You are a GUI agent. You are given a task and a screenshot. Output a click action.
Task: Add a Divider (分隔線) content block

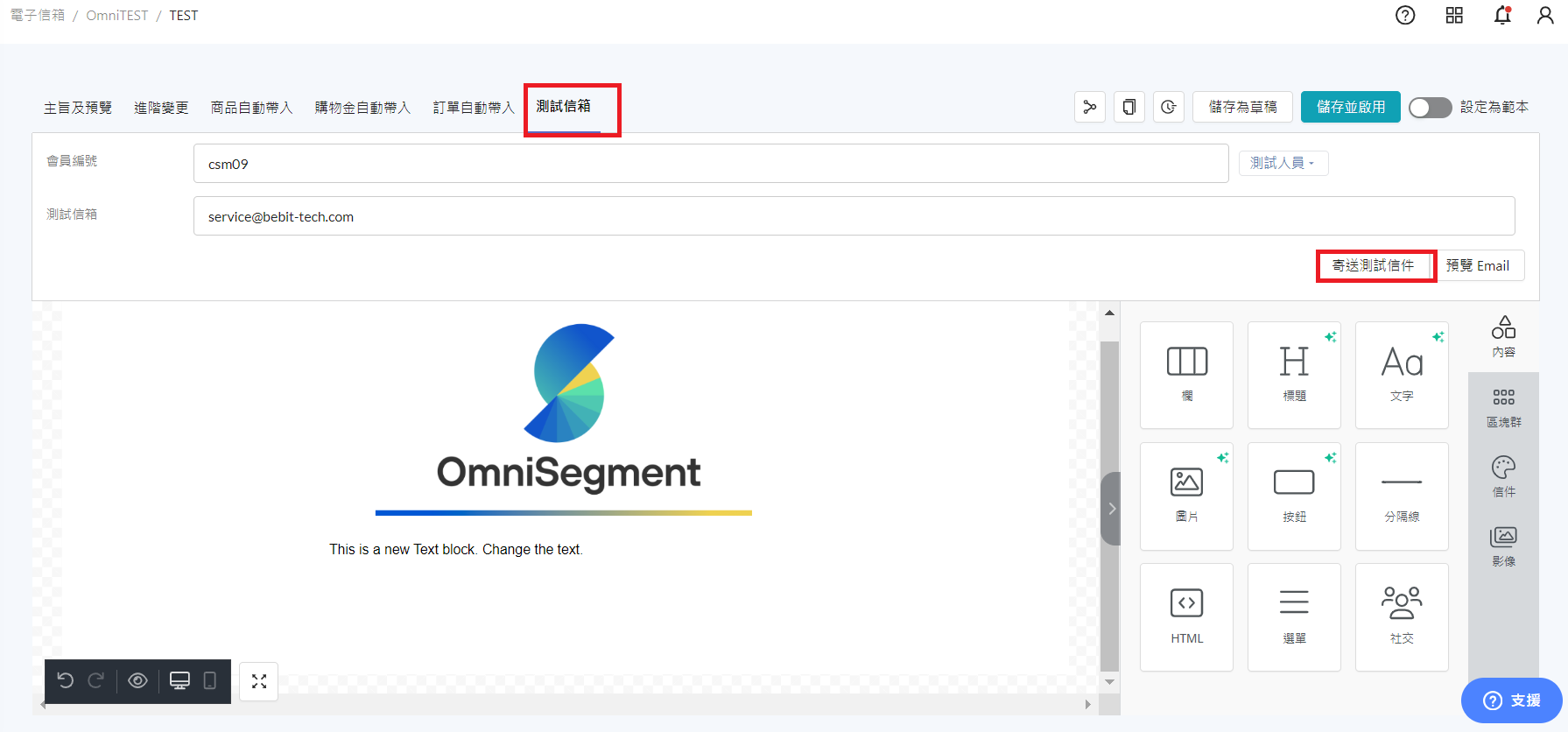coord(1402,496)
